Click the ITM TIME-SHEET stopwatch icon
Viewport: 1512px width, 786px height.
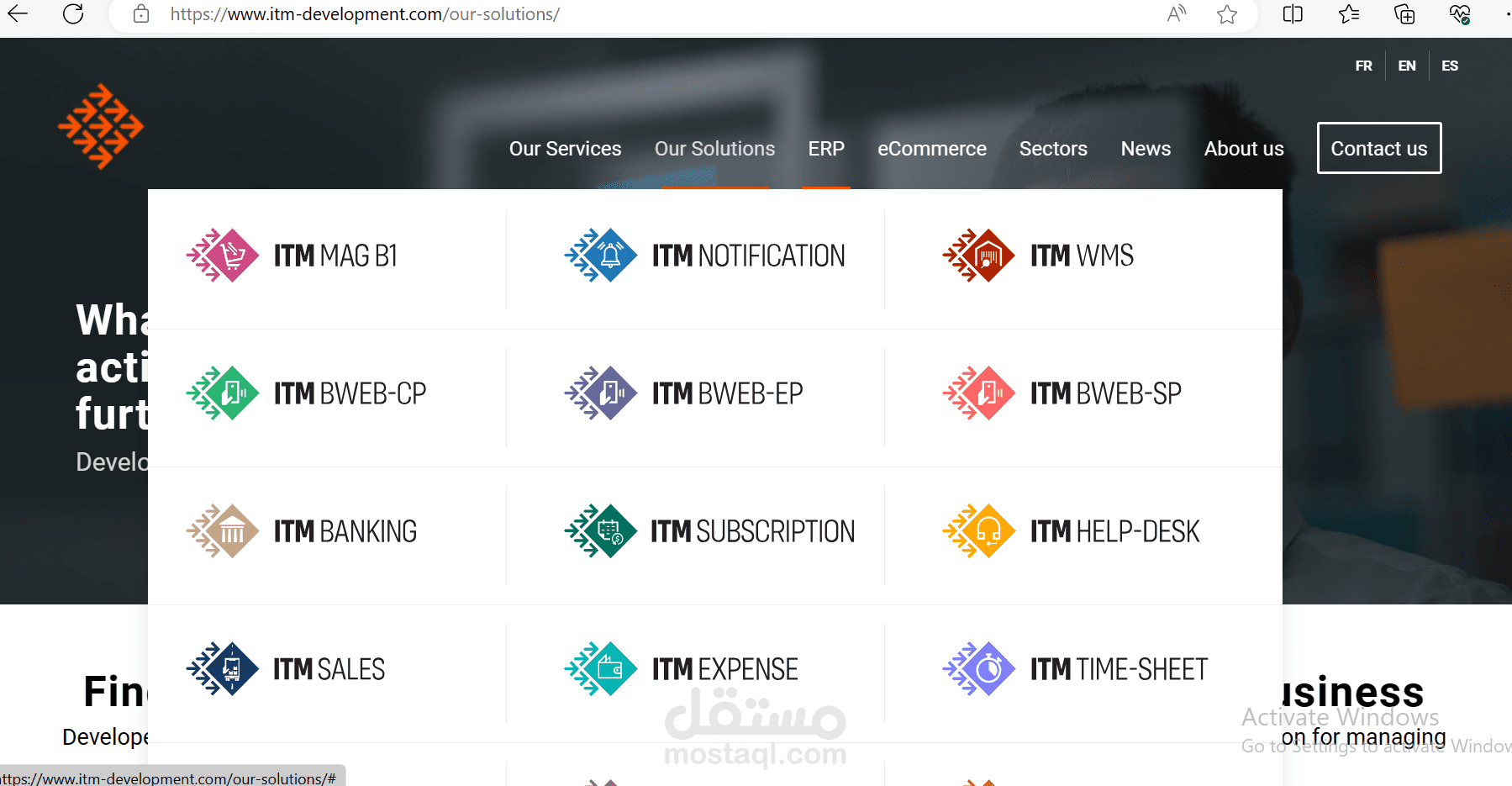pyautogui.click(x=979, y=668)
